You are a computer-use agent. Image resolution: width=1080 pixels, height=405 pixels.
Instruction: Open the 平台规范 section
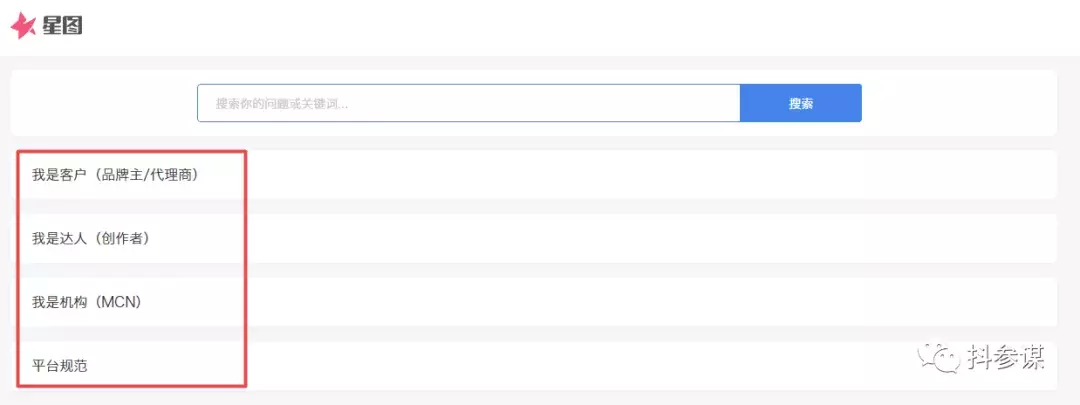pos(534,366)
